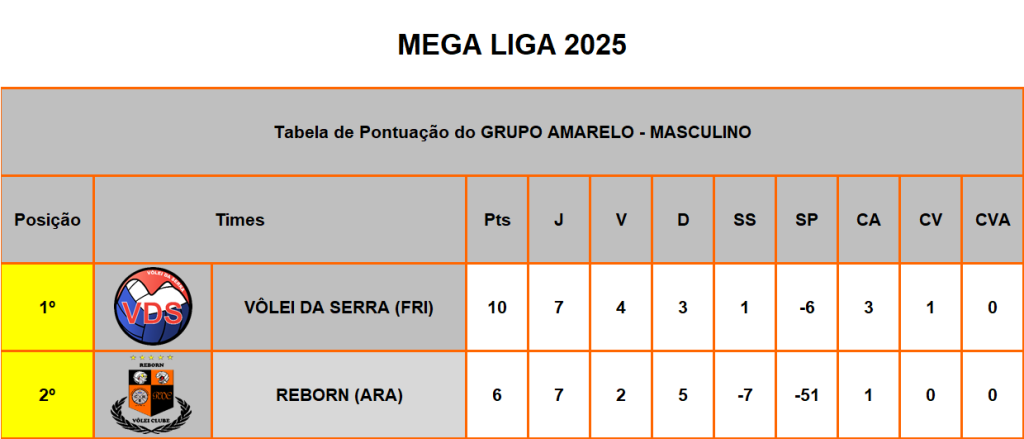Select the Posição column header
This screenshot has width=1024, height=439.
47,219
